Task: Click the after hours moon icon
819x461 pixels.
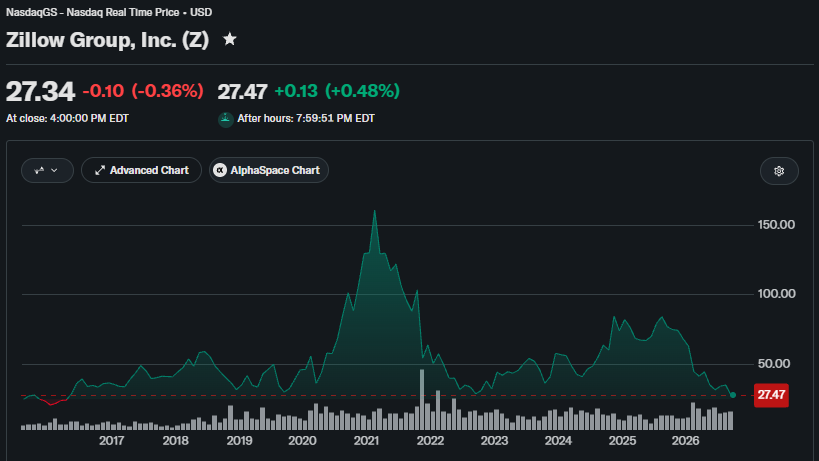Action: (x=225, y=119)
